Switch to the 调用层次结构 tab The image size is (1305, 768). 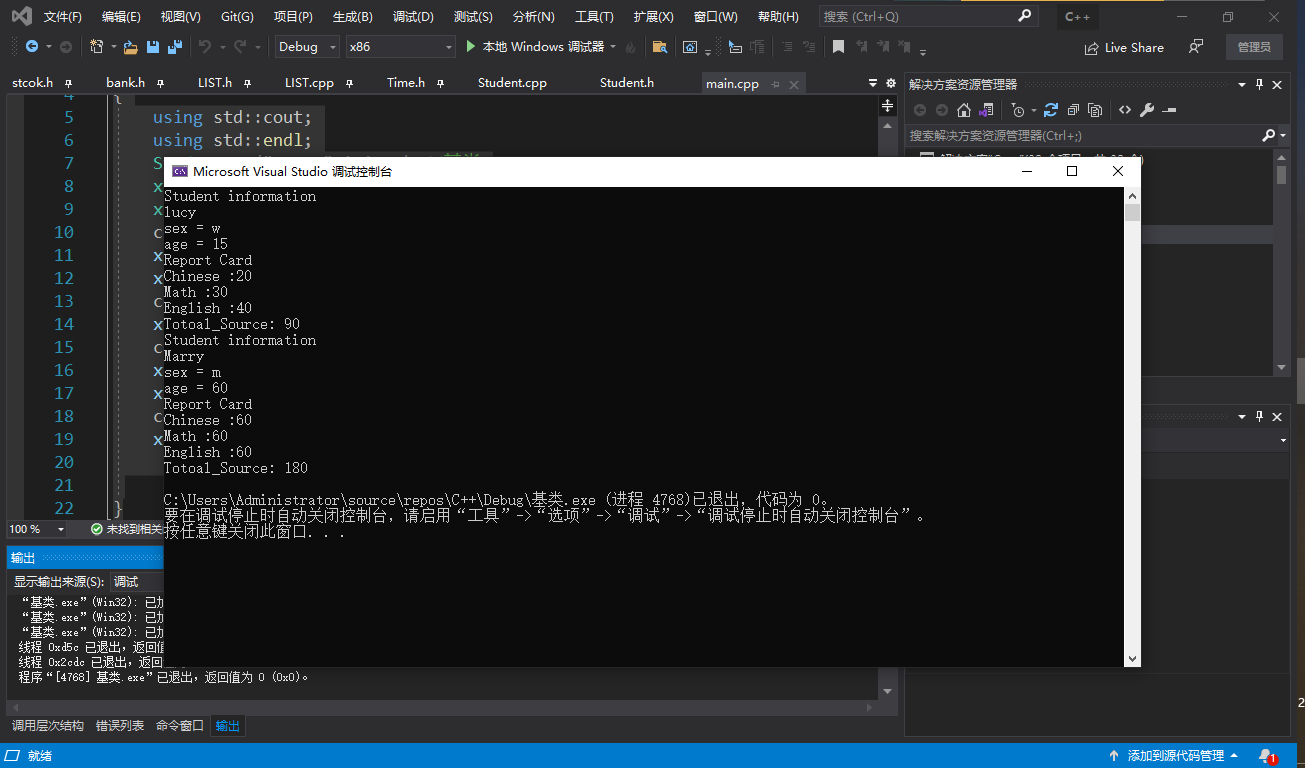pos(48,726)
